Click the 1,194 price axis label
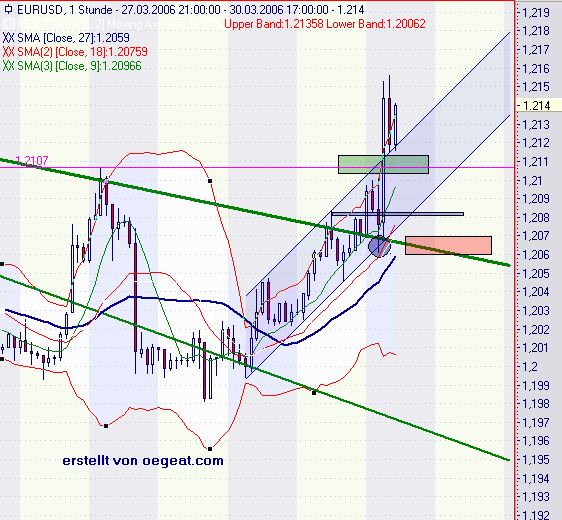This screenshot has width=562, height=520. [x=536, y=479]
